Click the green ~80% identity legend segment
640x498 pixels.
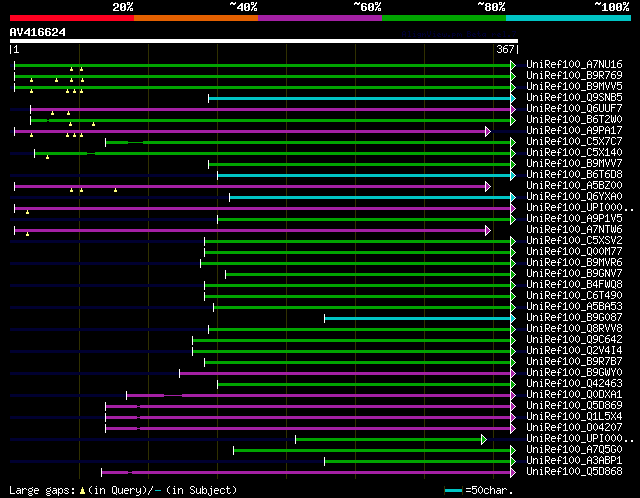(x=444, y=18)
